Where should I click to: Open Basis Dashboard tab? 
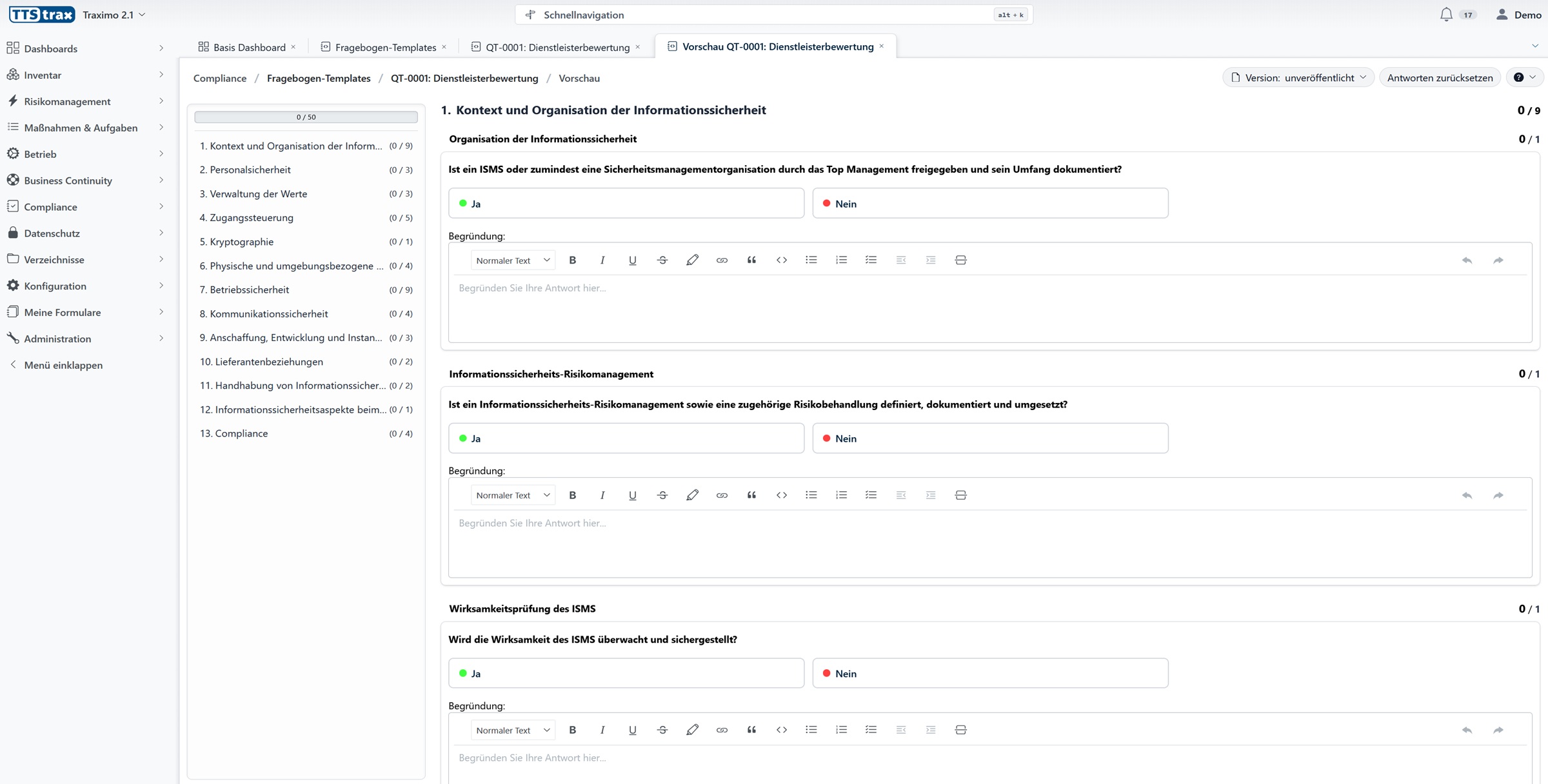pyautogui.click(x=248, y=47)
